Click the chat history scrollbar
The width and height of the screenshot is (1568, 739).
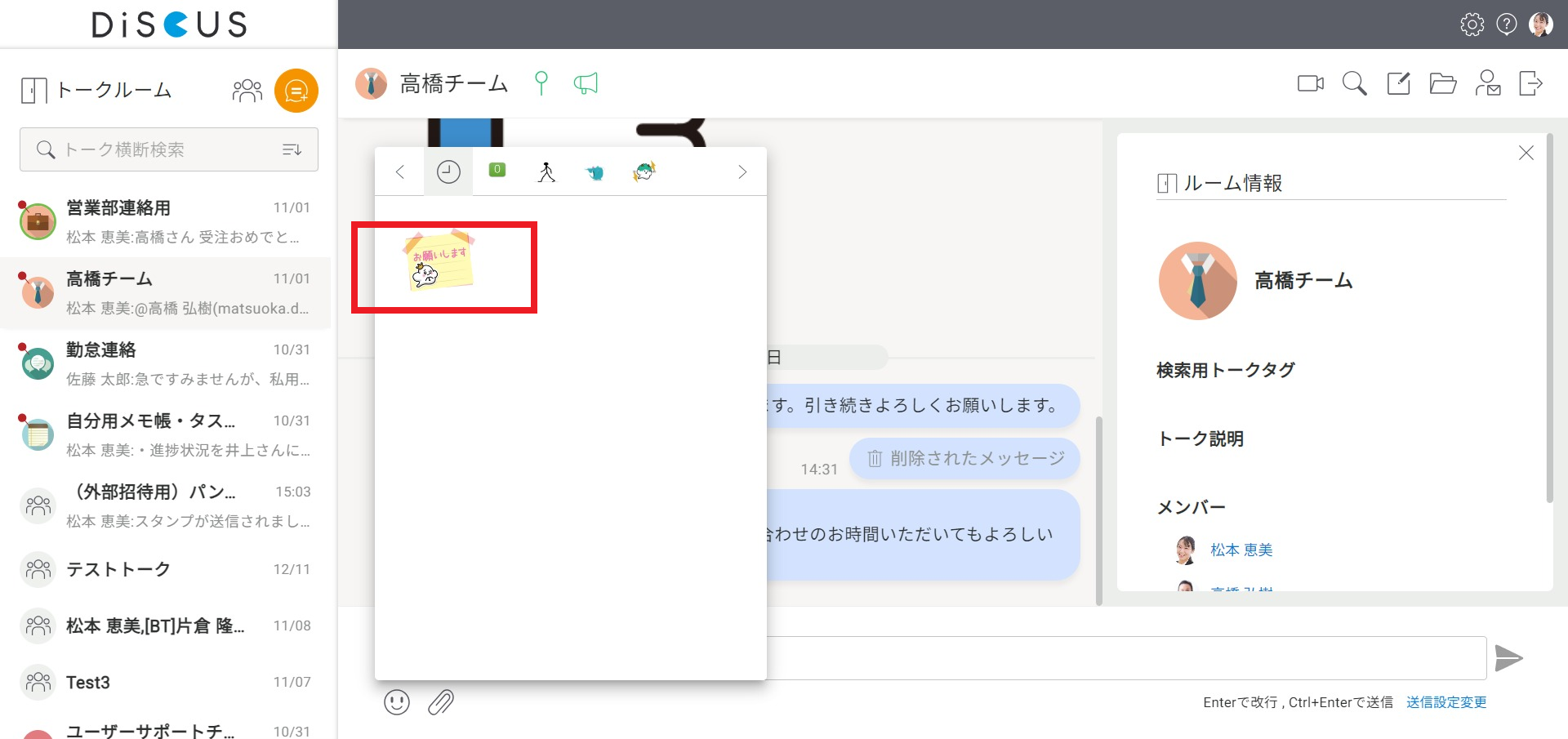coord(1099,510)
